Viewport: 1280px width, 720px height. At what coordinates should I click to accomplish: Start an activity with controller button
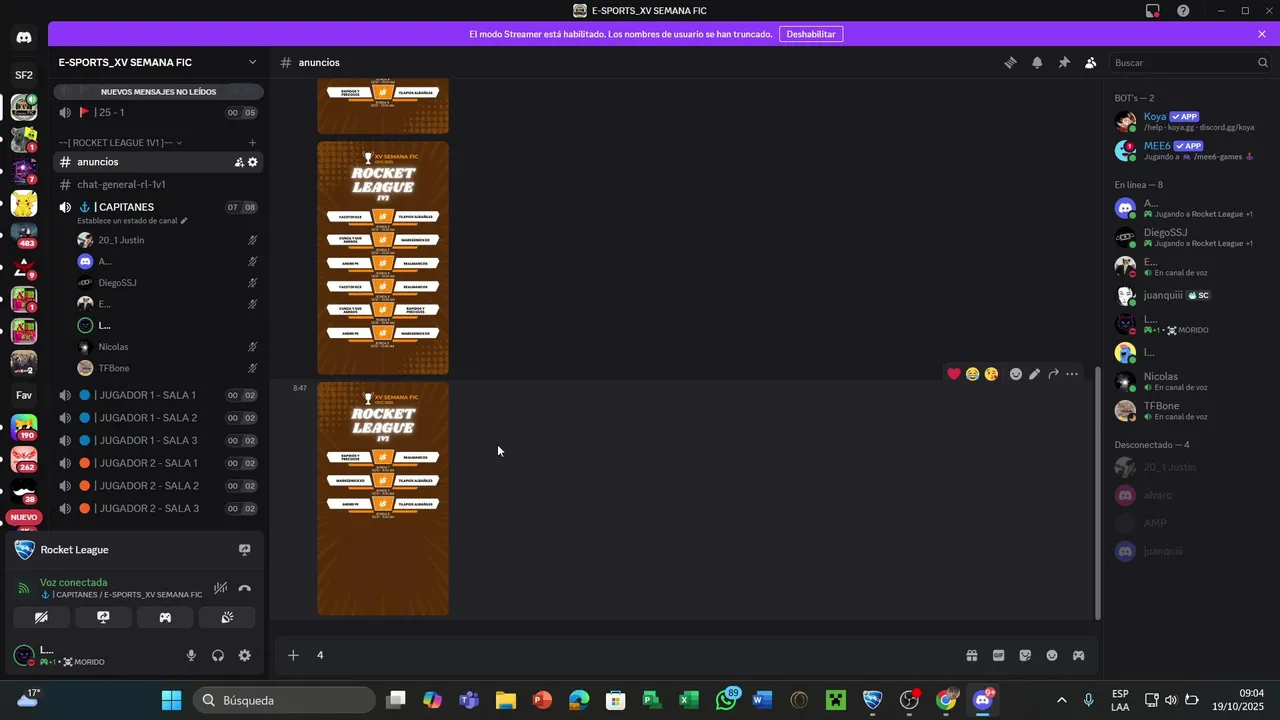[x=165, y=617]
